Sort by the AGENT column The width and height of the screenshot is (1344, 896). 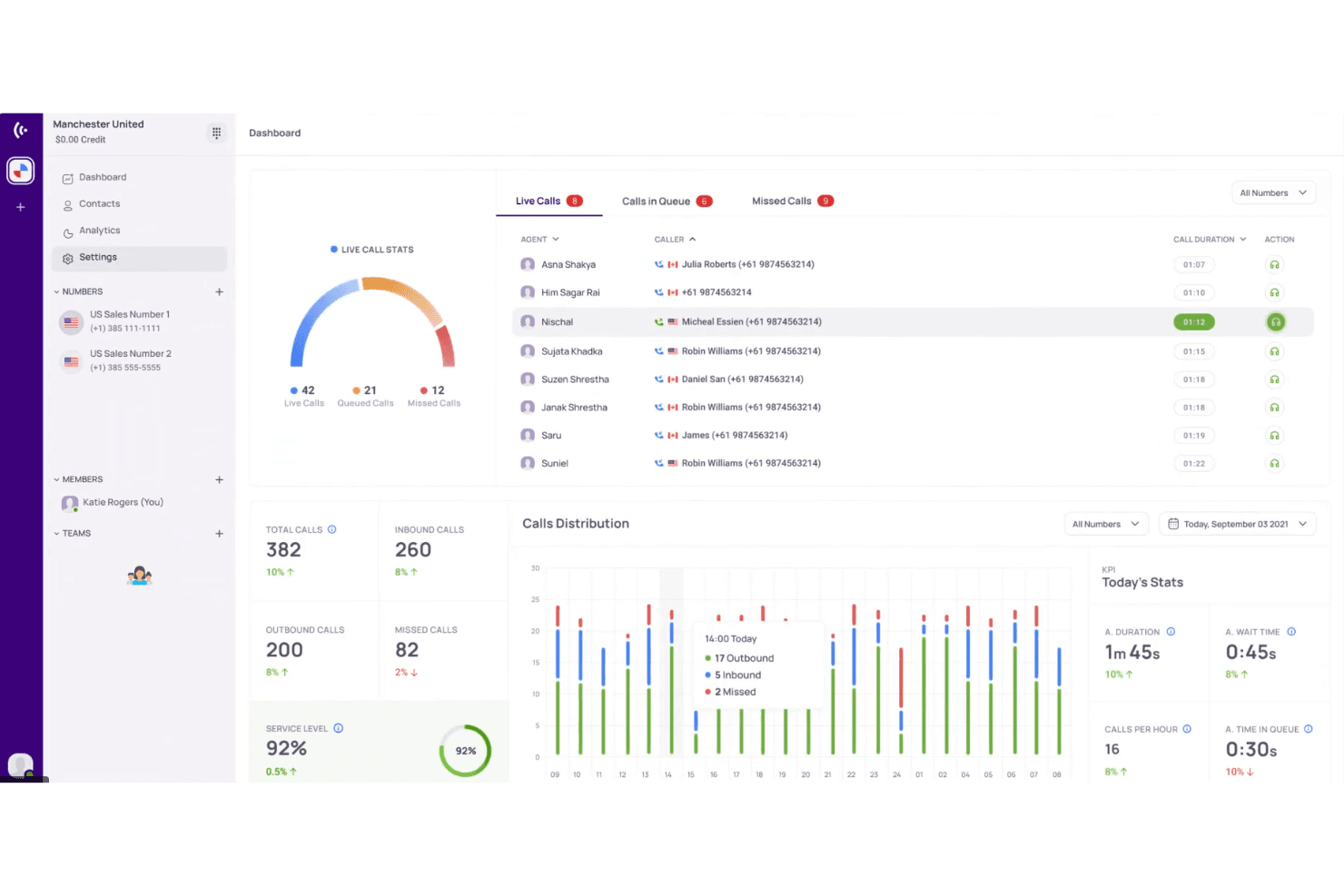pyautogui.click(x=539, y=240)
